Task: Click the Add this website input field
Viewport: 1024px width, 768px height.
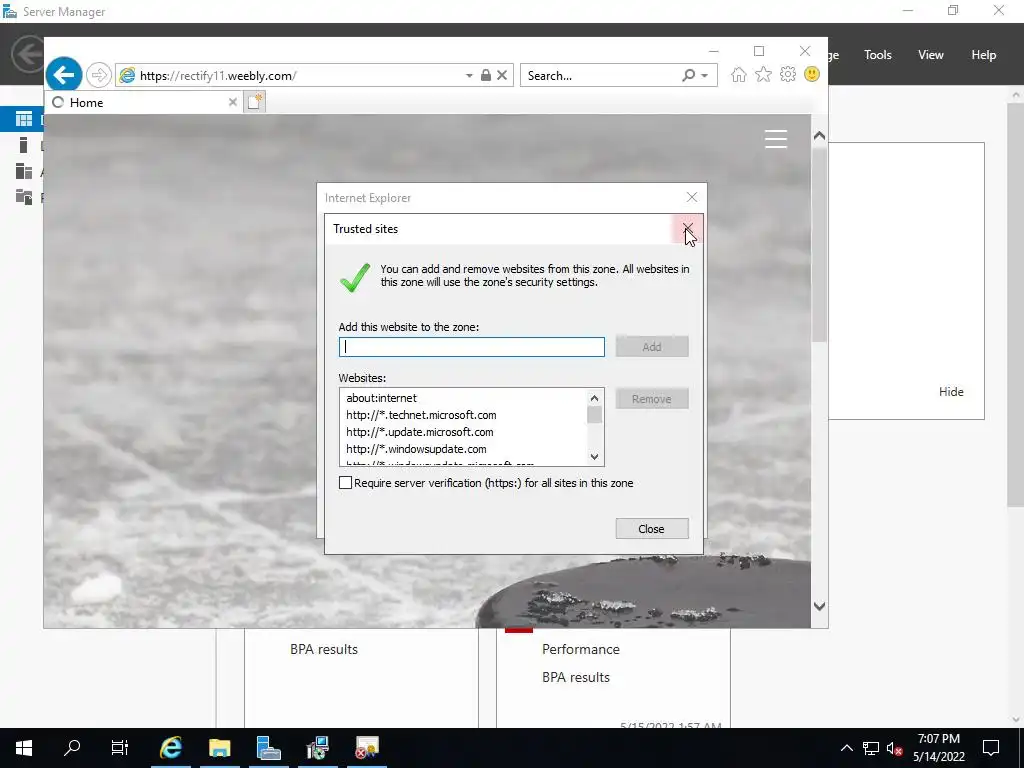Action: click(x=472, y=347)
